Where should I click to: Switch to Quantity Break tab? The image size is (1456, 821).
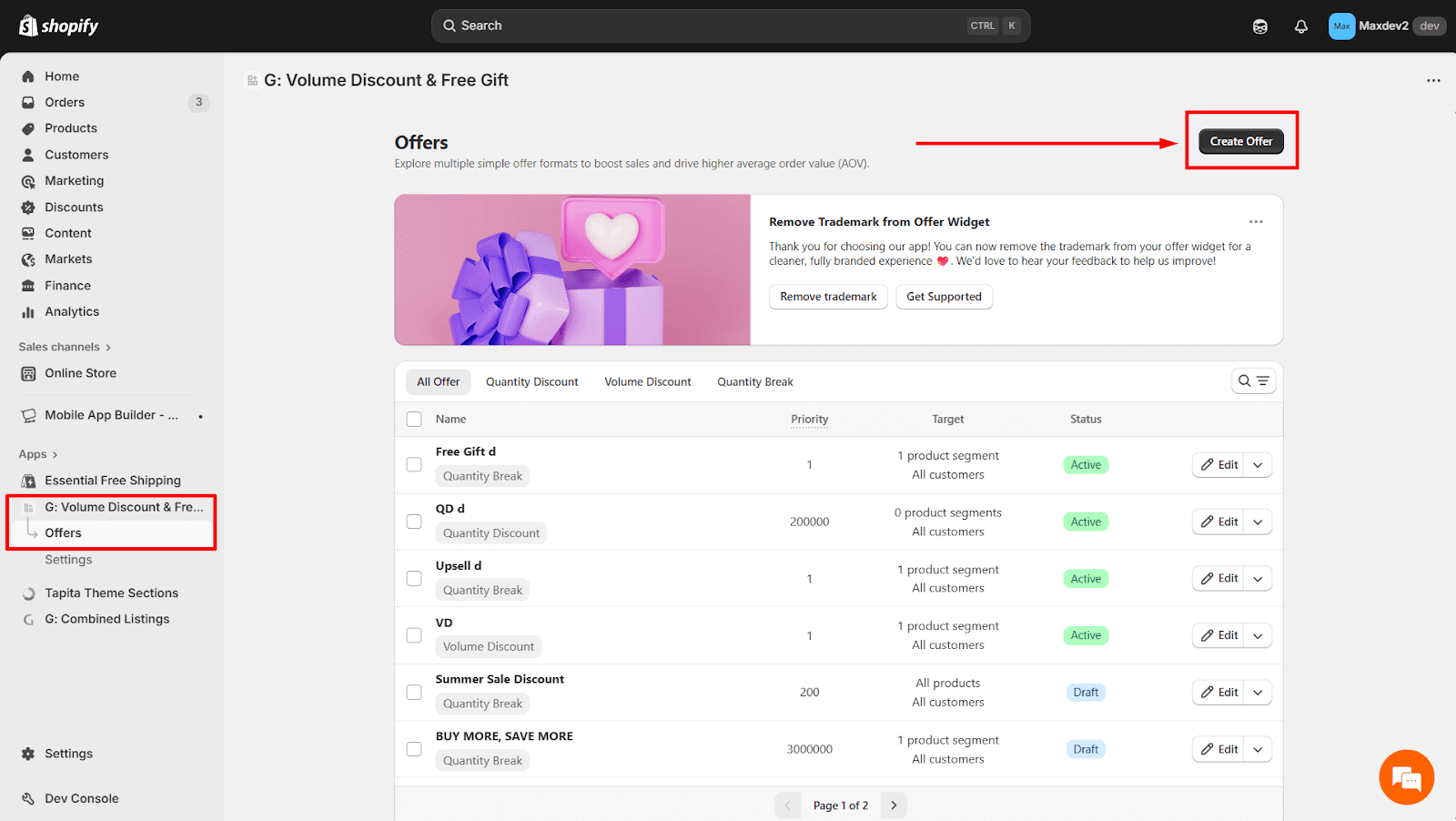click(x=755, y=382)
